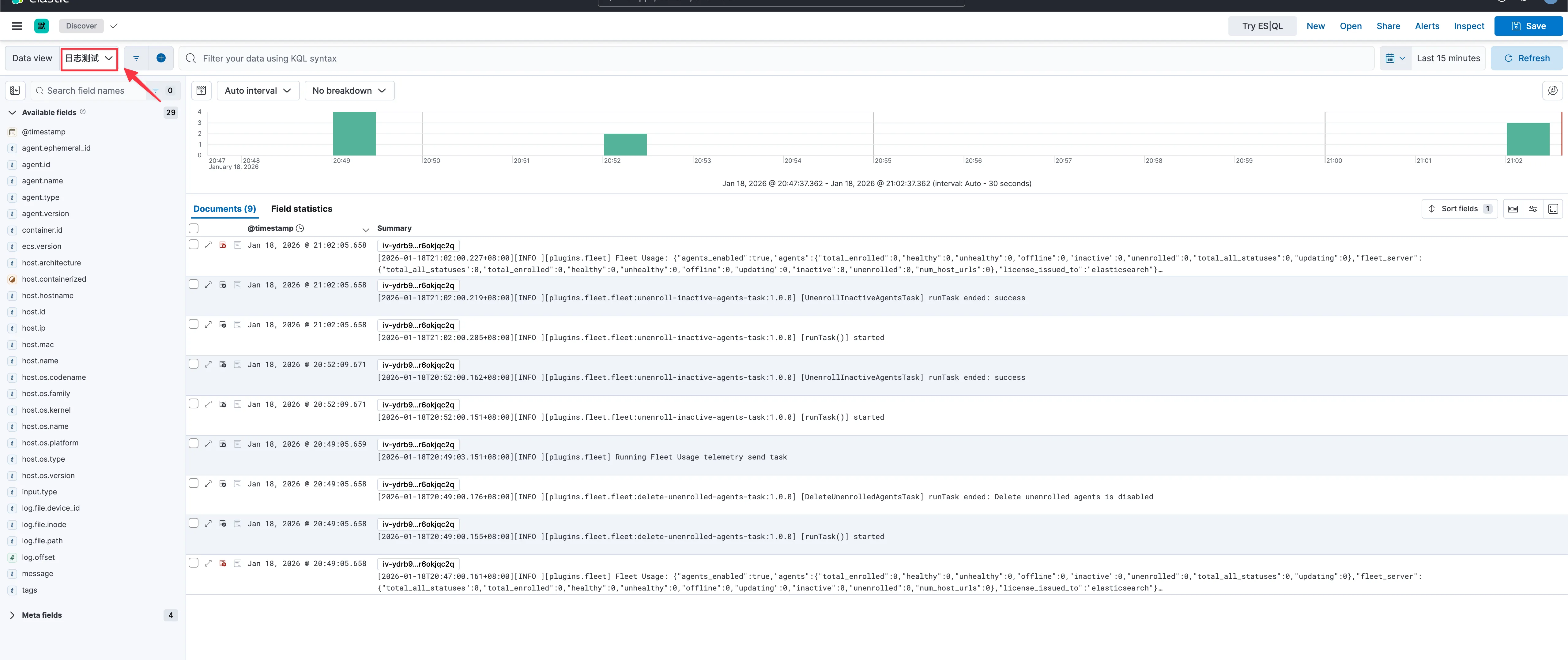Screen dimensions: 1568x660
Task: Open the Lens edit visualization icon
Action: (1552, 91)
